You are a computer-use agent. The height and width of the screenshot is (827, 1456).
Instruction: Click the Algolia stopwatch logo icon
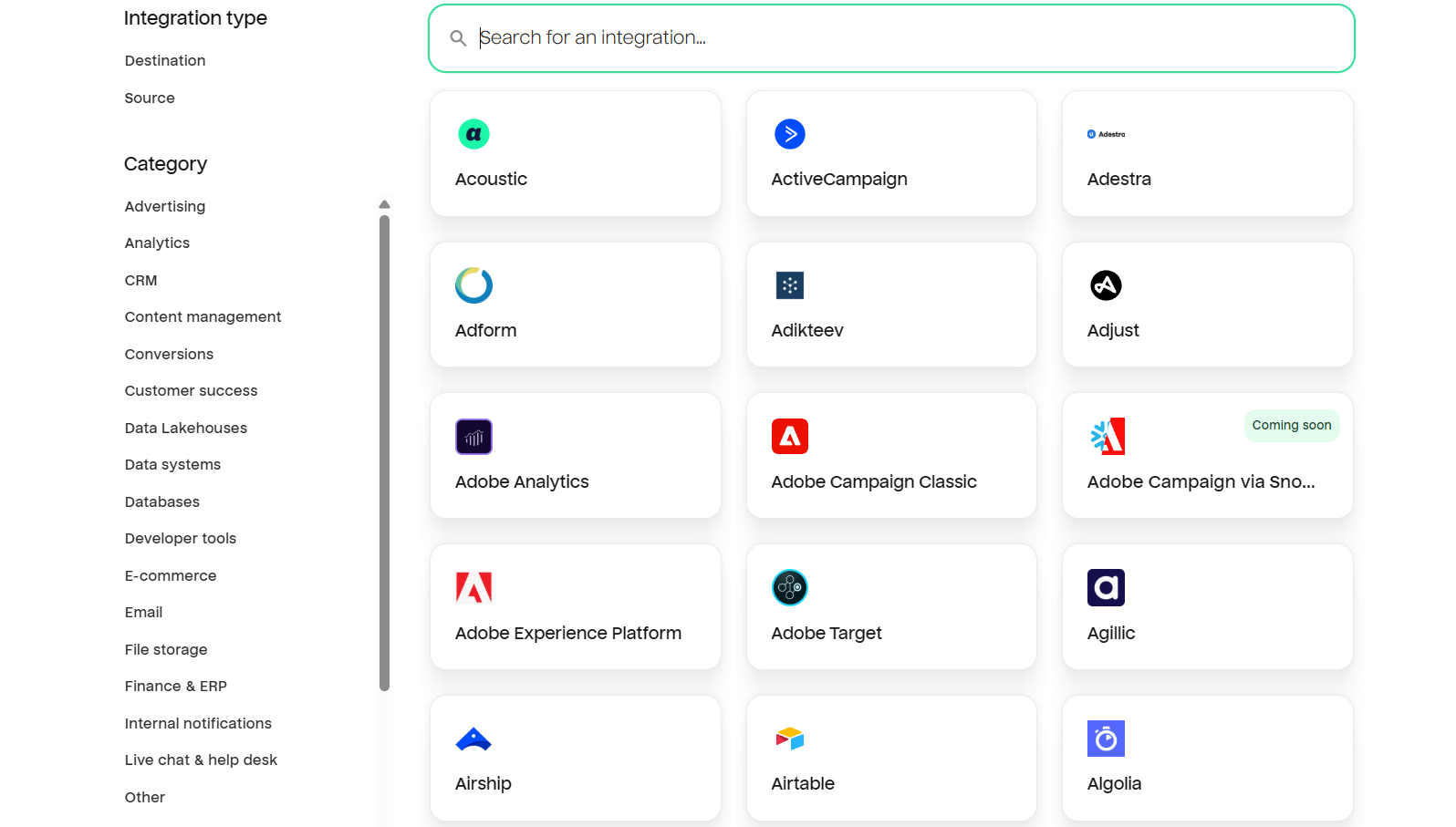coord(1106,739)
